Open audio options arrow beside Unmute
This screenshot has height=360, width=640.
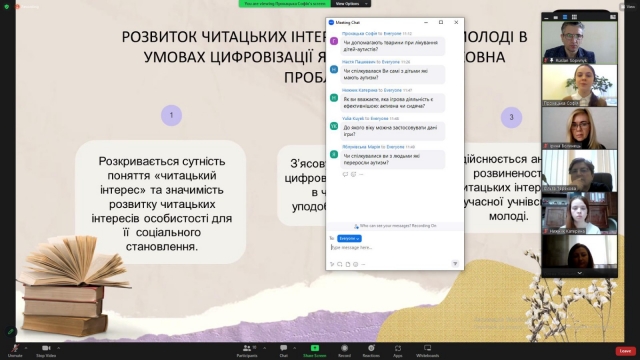click(26, 348)
